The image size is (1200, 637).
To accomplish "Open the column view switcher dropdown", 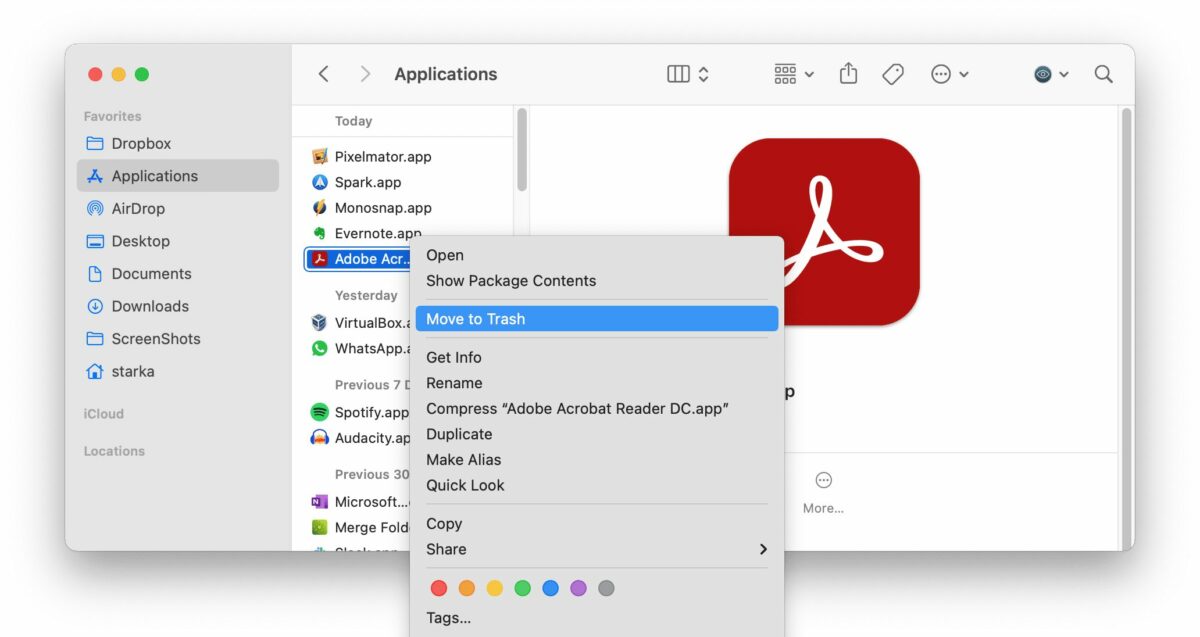I will point(688,74).
